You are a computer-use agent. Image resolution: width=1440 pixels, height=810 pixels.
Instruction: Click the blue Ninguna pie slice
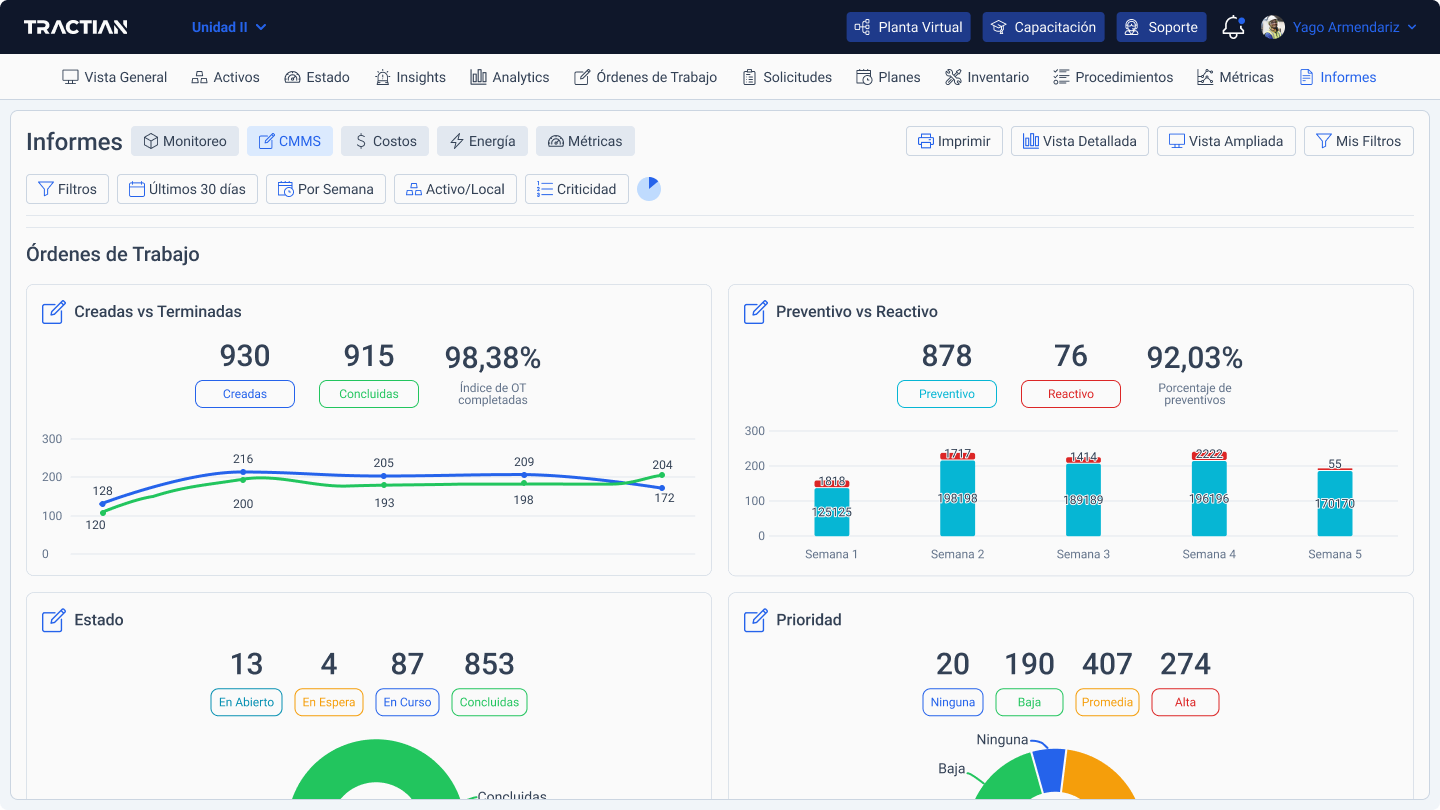pyautogui.click(x=1049, y=770)
